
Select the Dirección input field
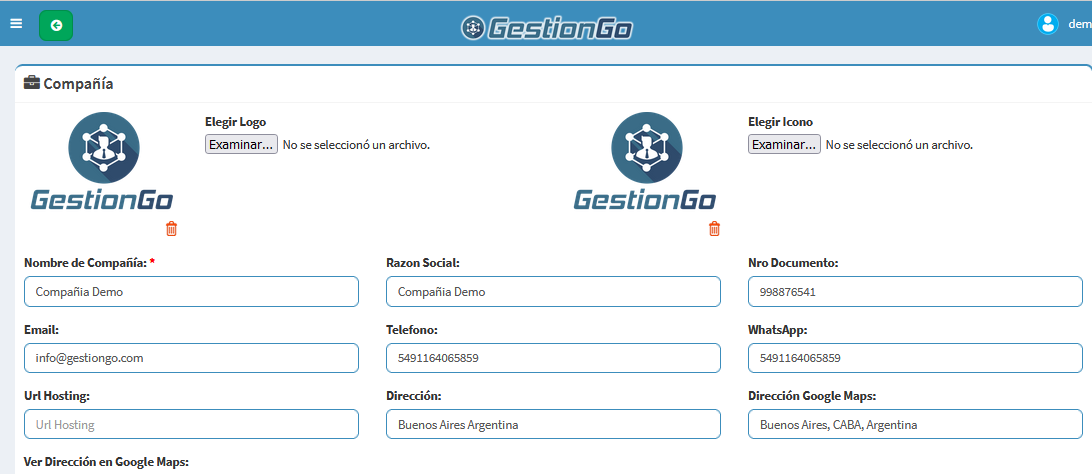click(553, 424)
